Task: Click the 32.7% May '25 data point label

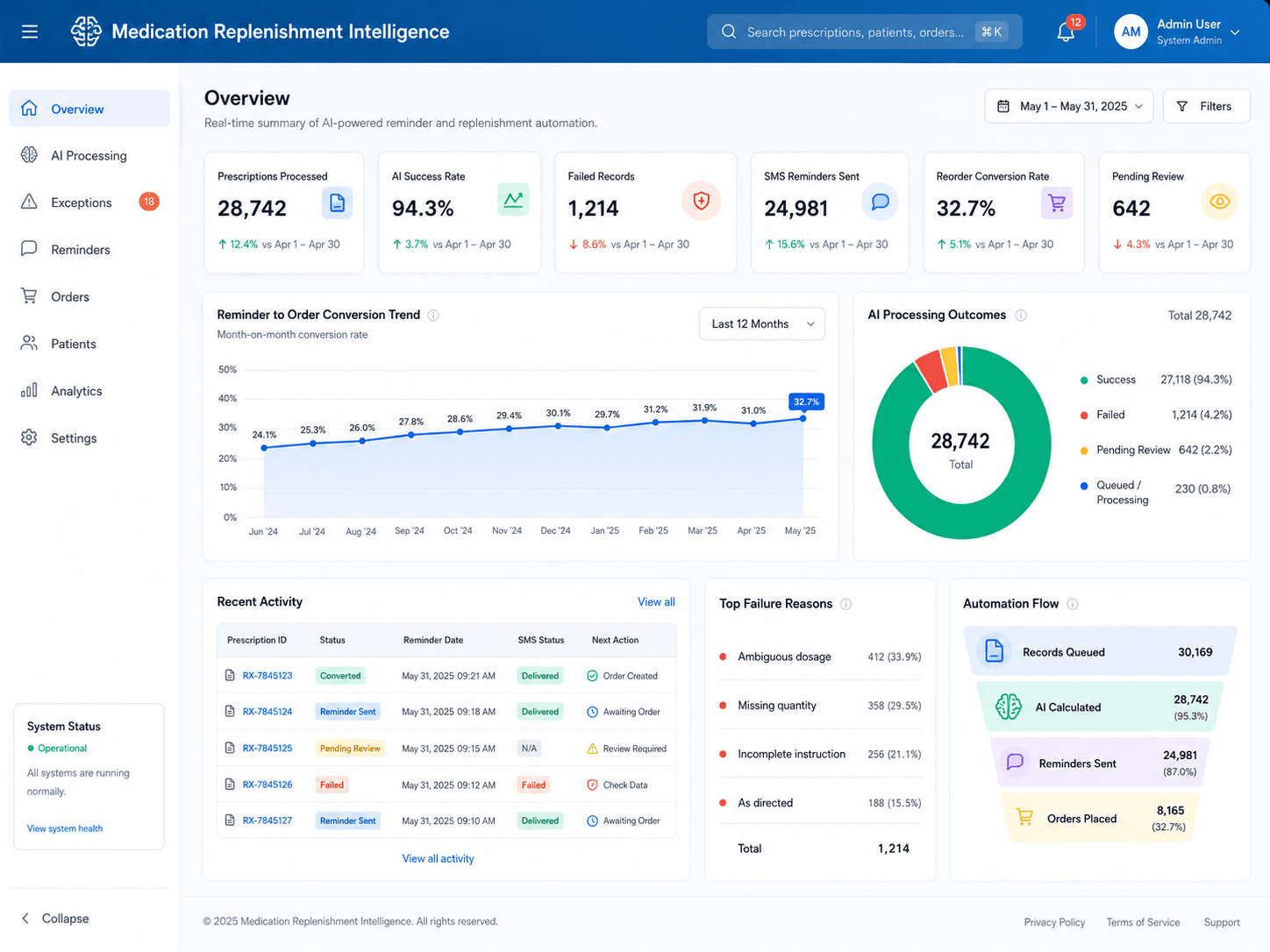Action: click(x=806, y=402)
